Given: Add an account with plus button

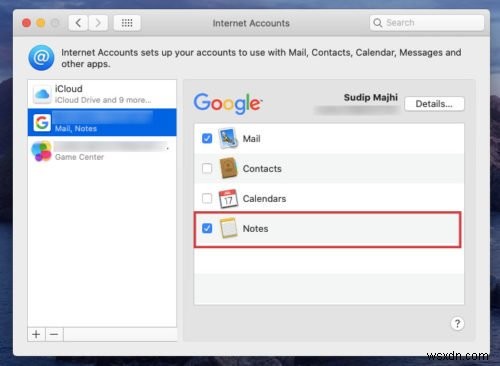Looking at the screenshot, I should [36, 334].
